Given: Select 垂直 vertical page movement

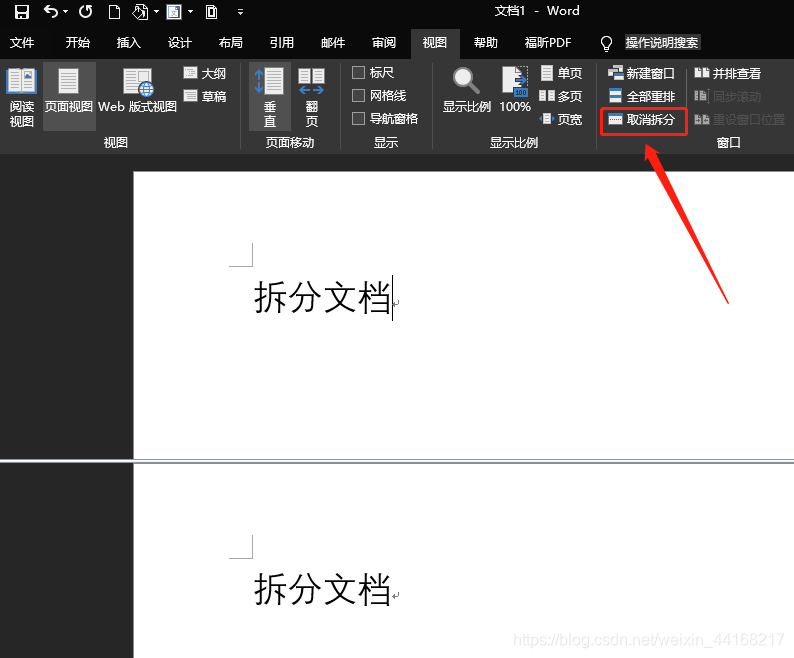Looking at the screenshot, I should click(270, 97).
